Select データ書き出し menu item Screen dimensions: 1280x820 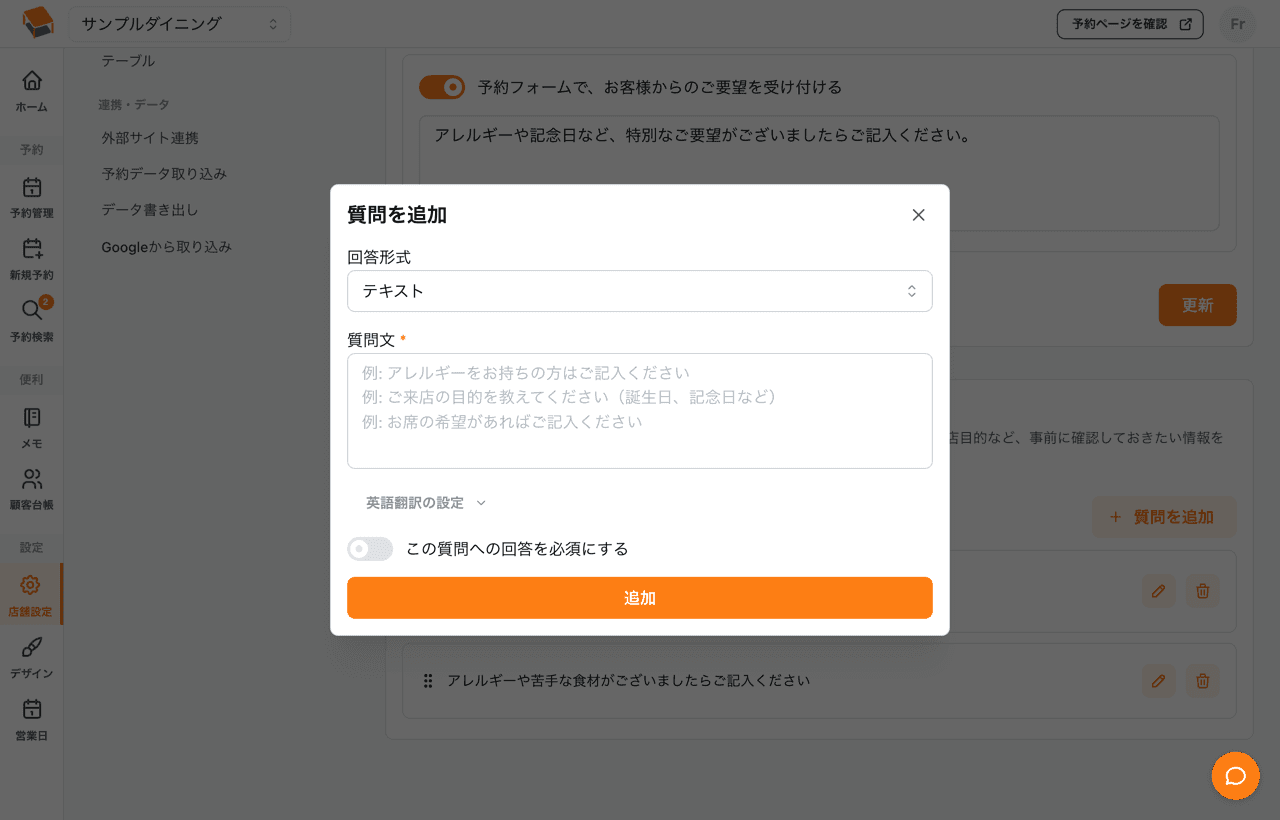point(150,210)
